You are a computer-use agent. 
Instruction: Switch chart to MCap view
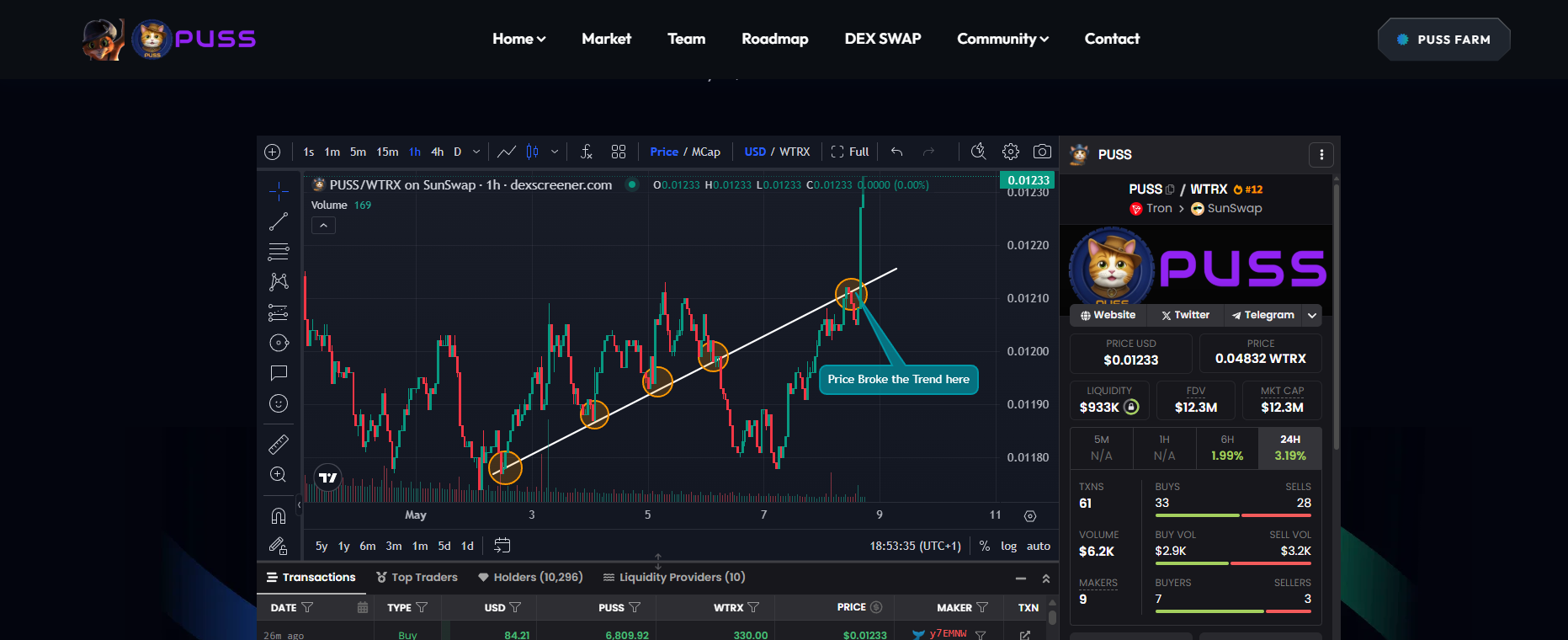(x=706, y=152)
